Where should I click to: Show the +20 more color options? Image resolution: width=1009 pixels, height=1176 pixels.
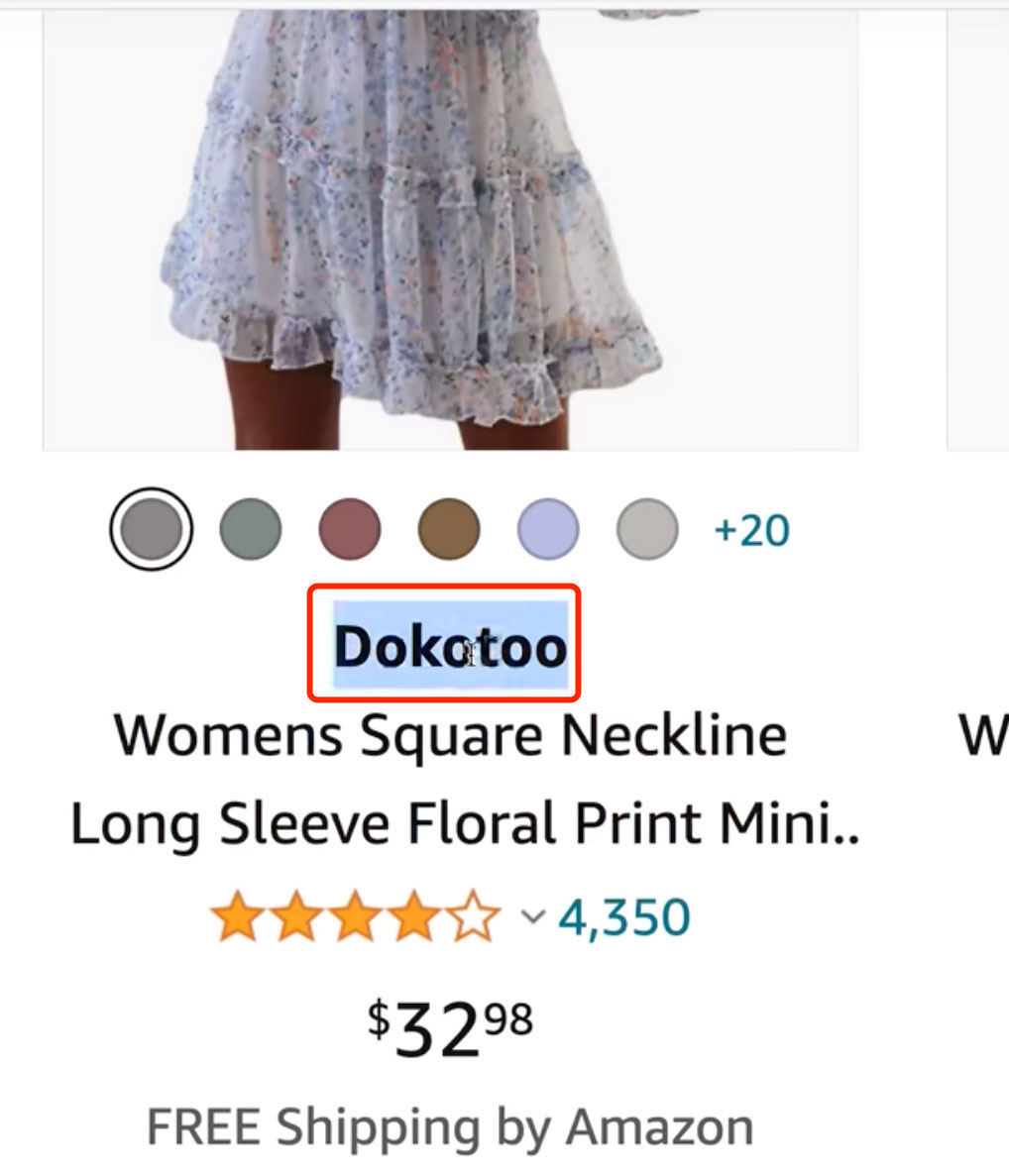click(x=751, y=531)
